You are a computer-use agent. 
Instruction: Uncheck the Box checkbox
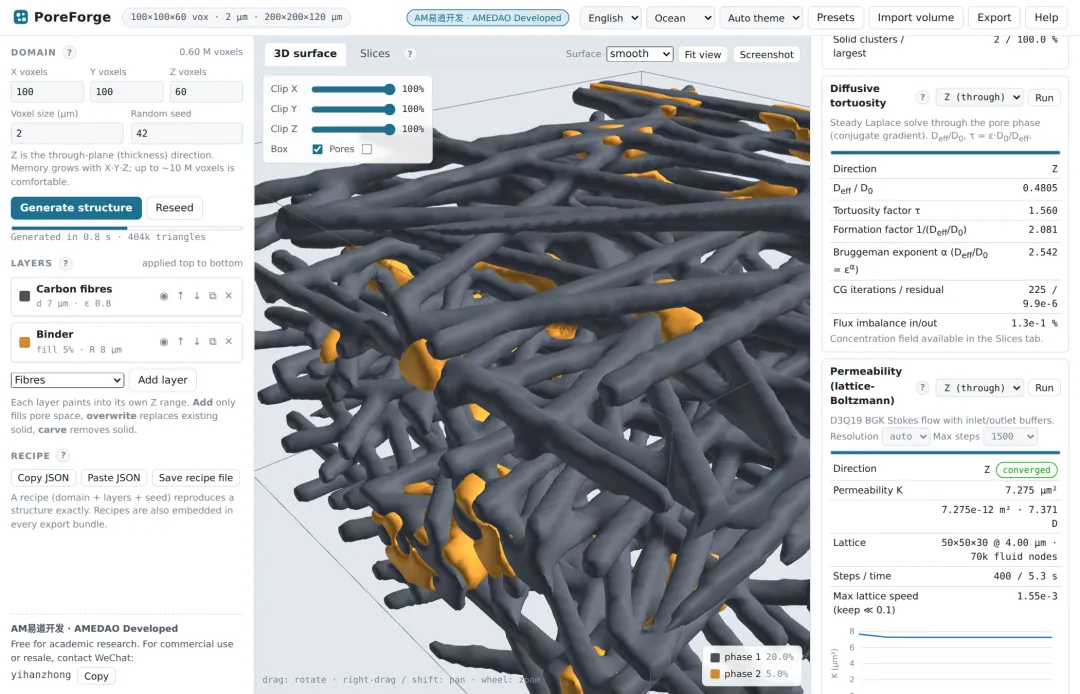click(318, 149)
